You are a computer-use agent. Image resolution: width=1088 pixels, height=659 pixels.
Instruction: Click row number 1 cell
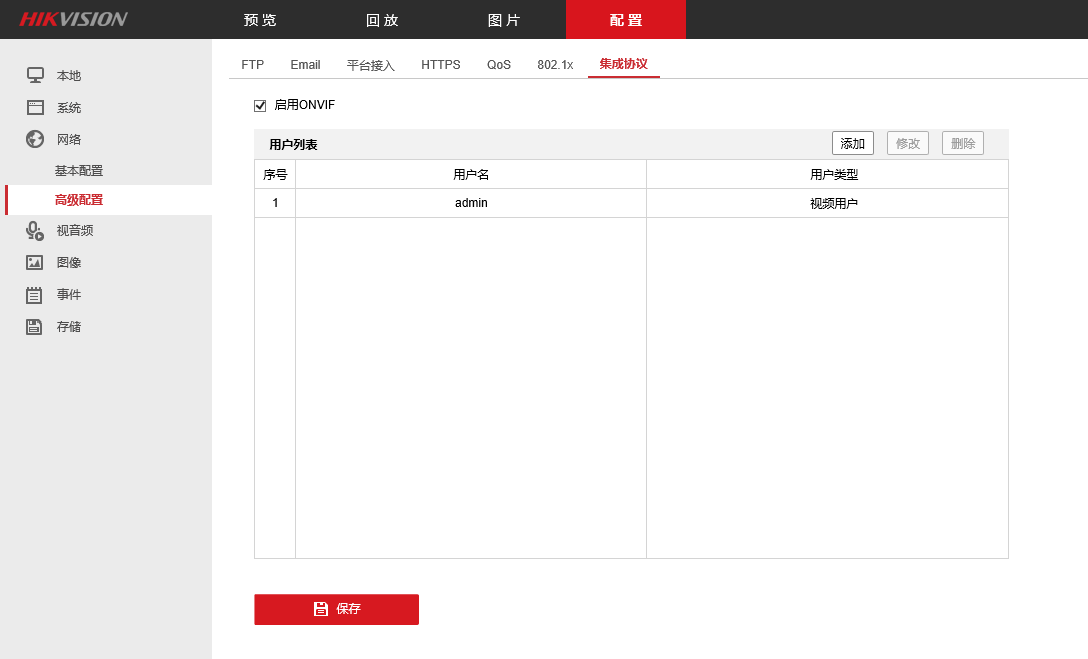pyautogui.click(x=275, y=203)
